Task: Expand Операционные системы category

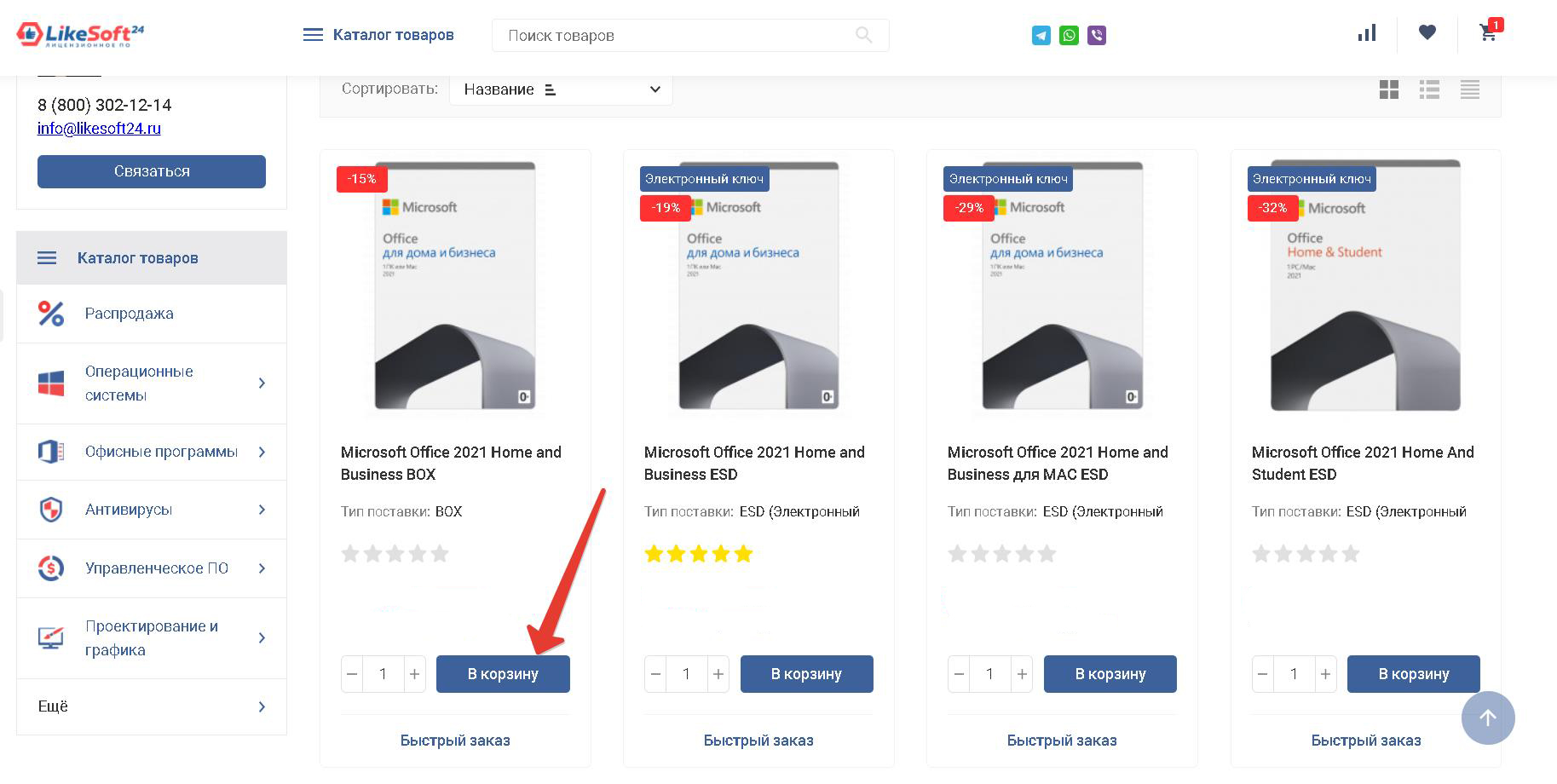Action: pos(262,383)
